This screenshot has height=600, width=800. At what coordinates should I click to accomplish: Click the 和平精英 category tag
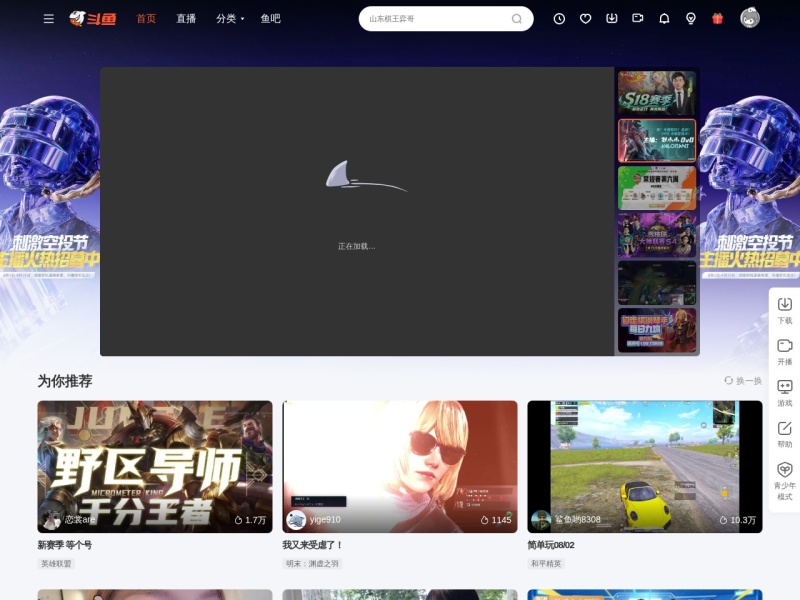[546, 564]
